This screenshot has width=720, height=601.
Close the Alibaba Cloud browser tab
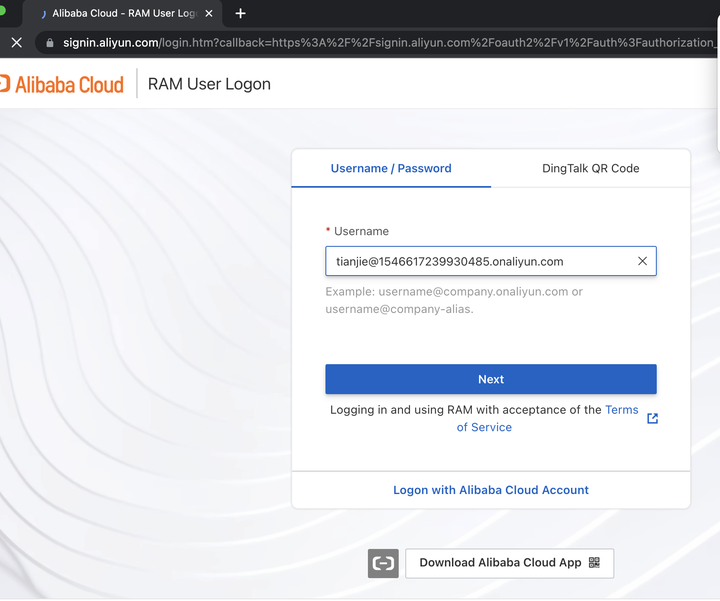coord(210,14)
